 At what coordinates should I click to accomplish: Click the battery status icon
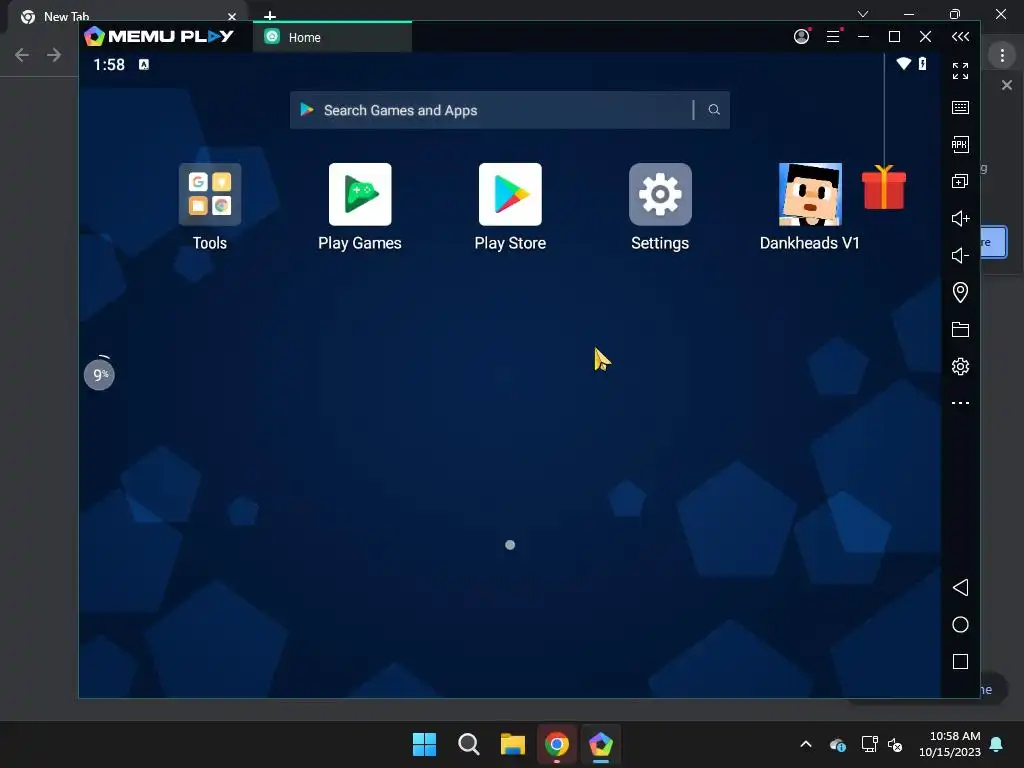[922, 63]
